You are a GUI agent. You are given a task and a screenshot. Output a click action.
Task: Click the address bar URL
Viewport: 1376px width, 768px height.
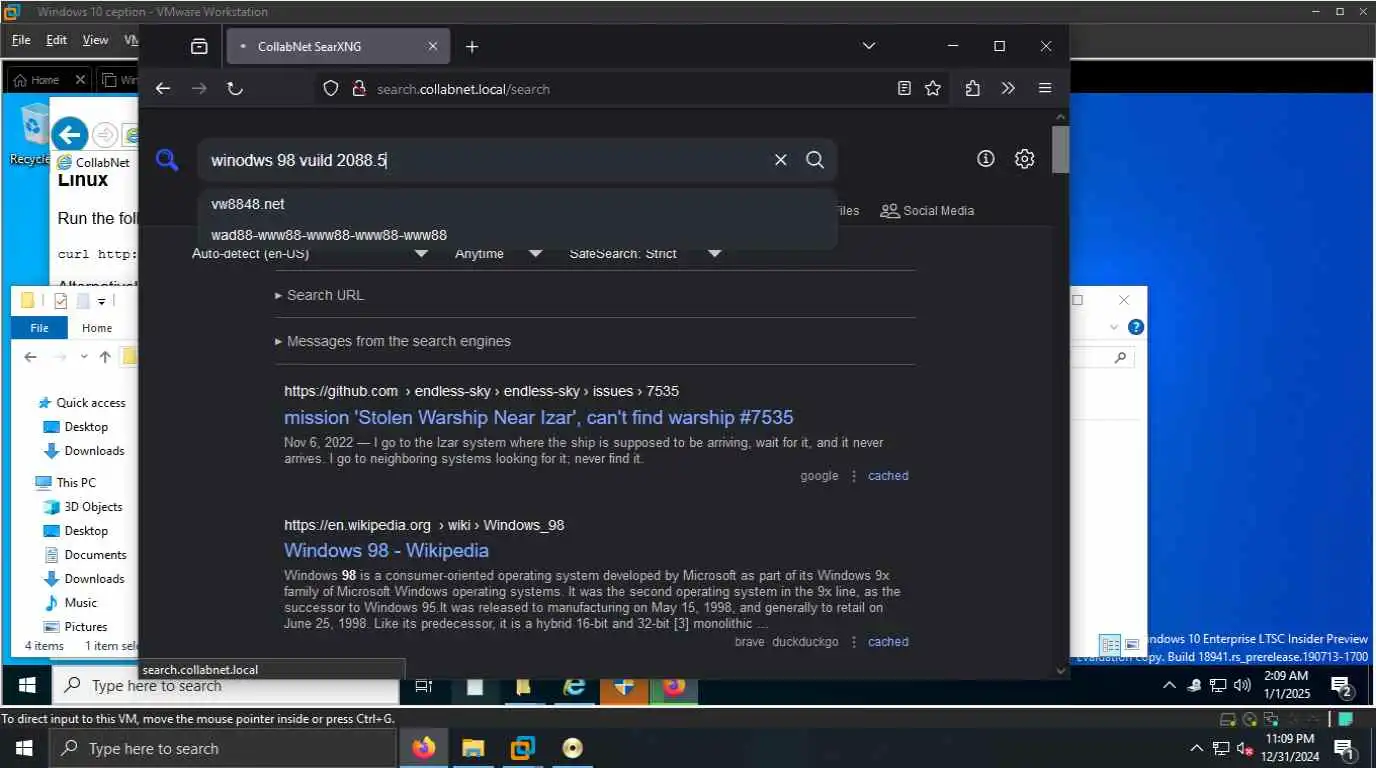463,89
